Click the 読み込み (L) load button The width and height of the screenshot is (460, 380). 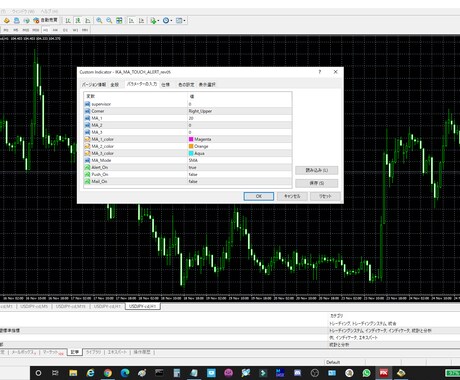(317, 170)
